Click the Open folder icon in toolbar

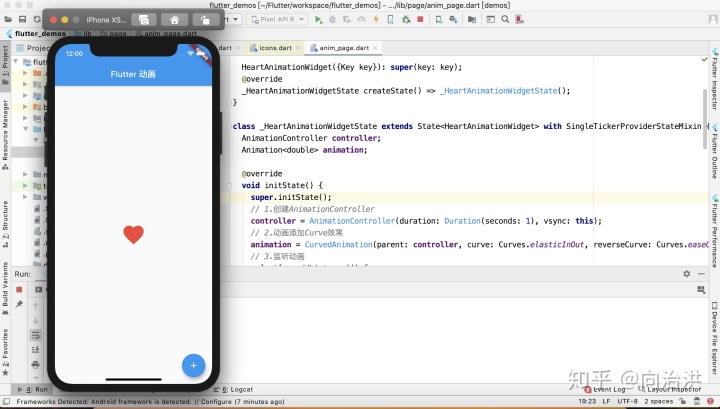8,19
